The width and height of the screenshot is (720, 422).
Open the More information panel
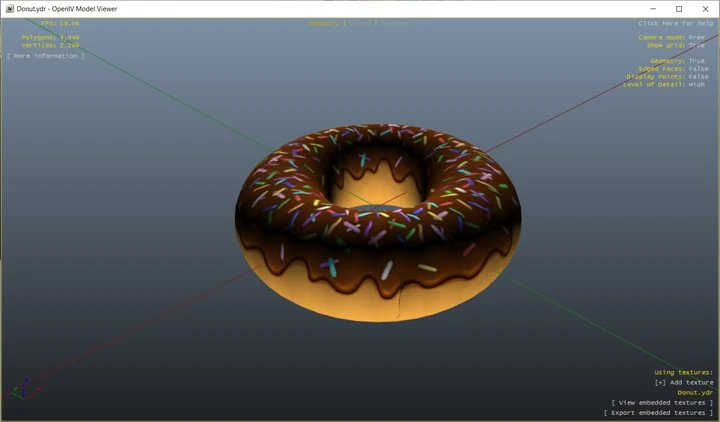45,56
